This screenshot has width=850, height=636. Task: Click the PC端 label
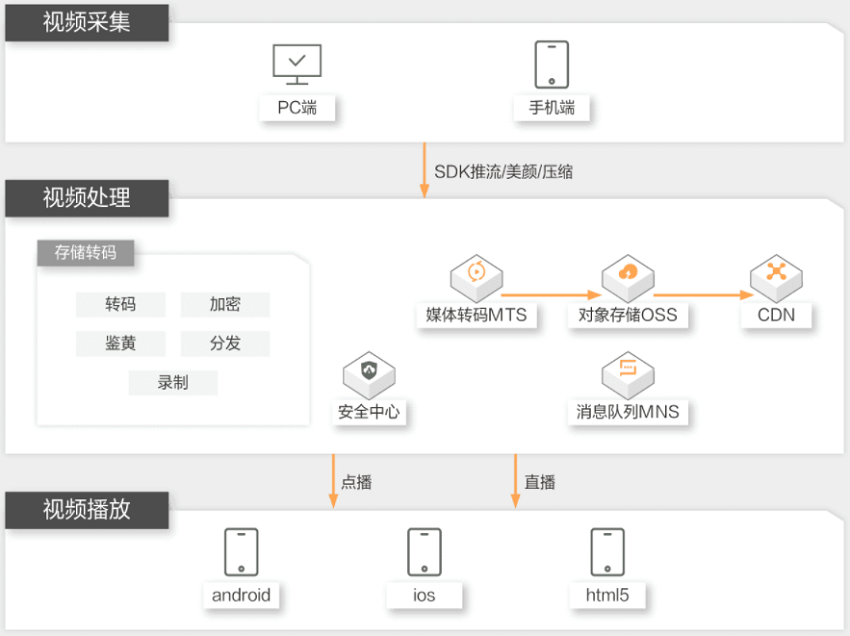(x=297, y=108)
